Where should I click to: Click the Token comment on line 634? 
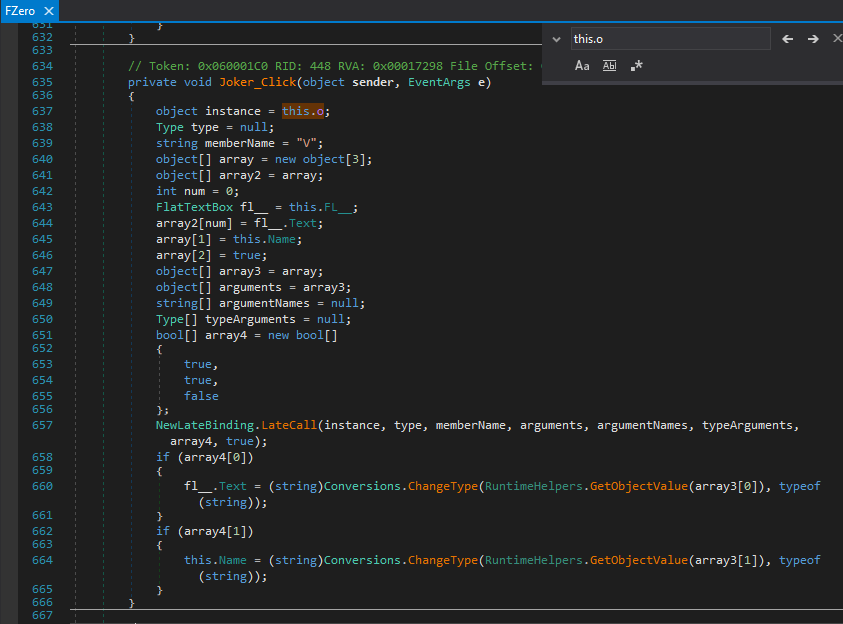[333, 66]
